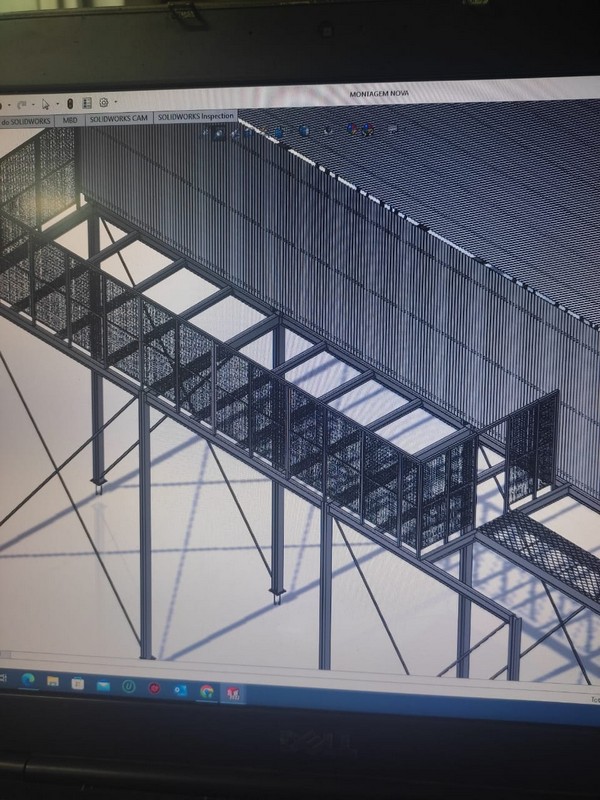Open File Explorer from the taskbar
The width and height of the screenshot is (600, 800).
coord(53,681)
